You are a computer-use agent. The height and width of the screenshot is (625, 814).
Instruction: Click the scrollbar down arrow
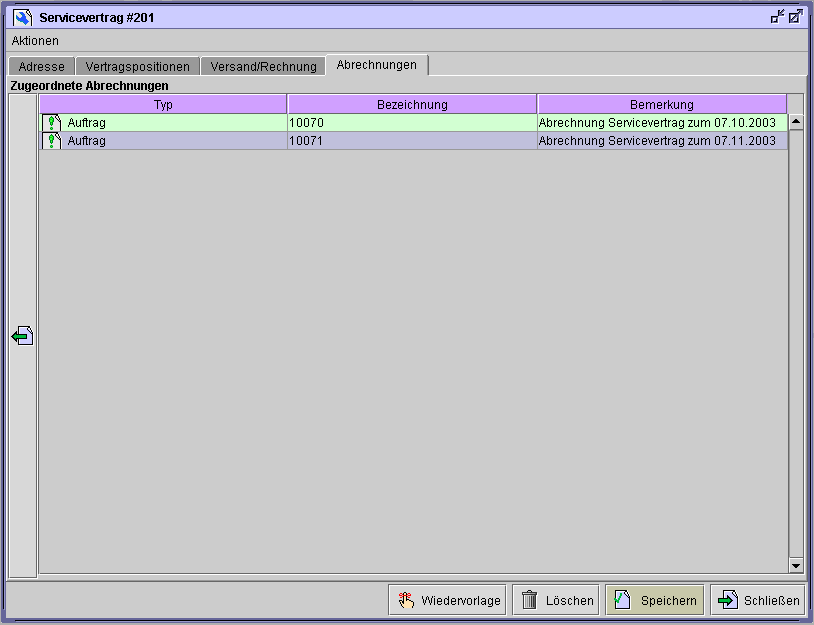coord(796,566)
